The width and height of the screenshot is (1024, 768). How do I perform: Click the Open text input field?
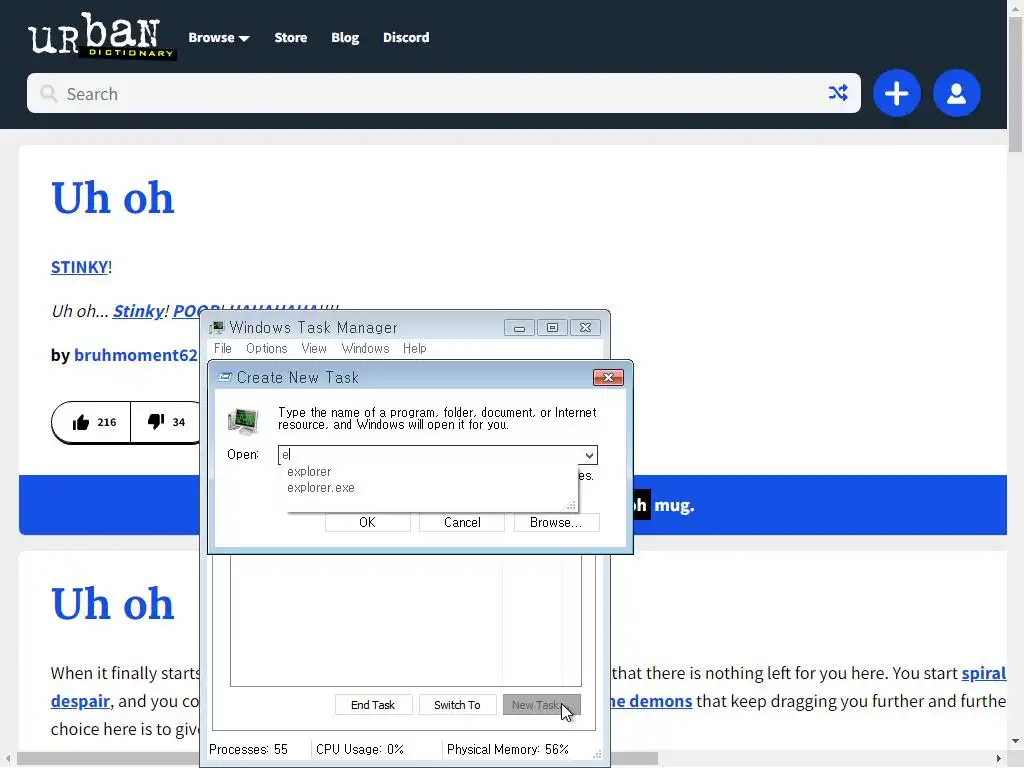[431, 455]
